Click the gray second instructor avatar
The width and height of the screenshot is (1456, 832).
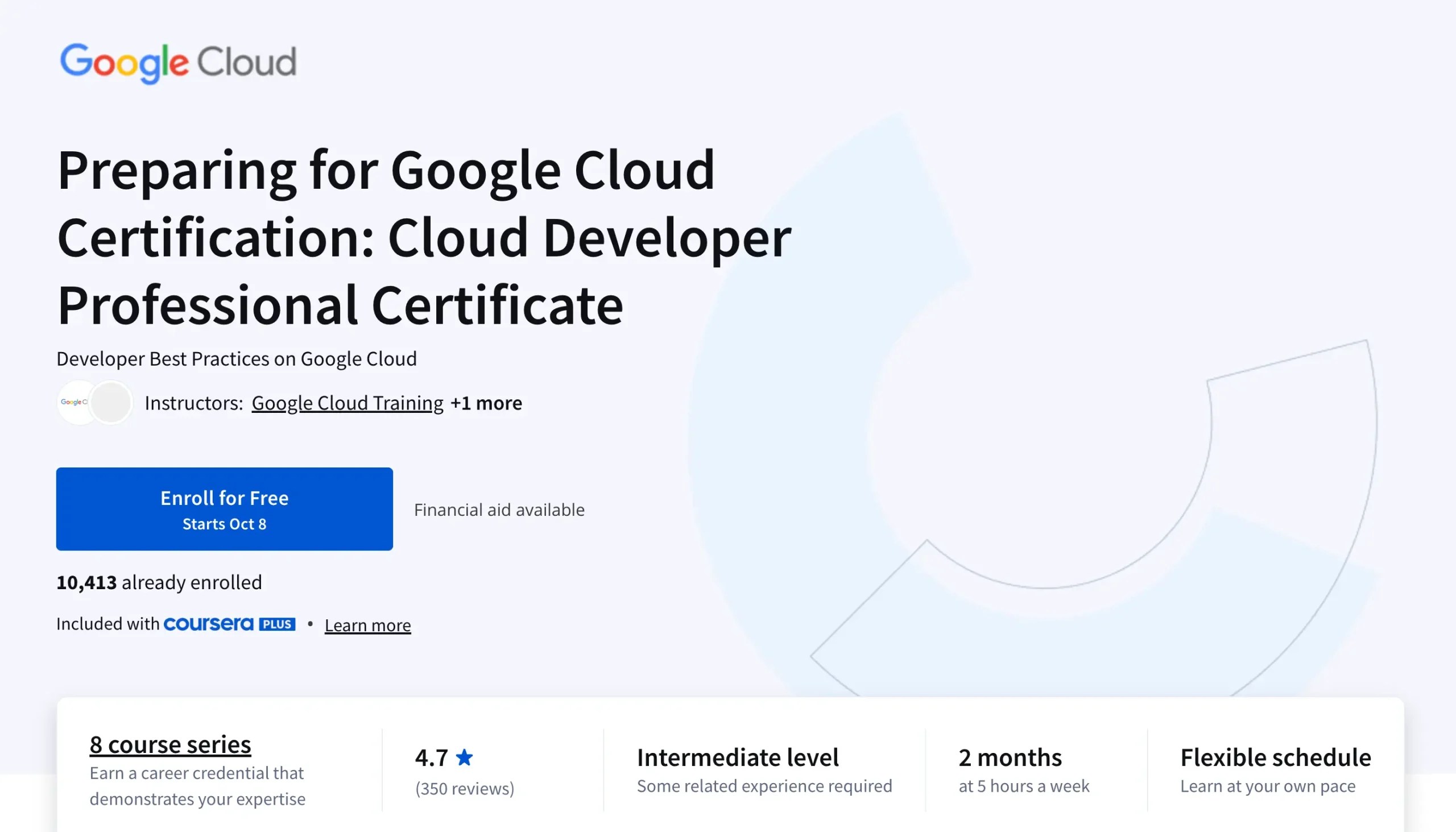tap(112, 402)
